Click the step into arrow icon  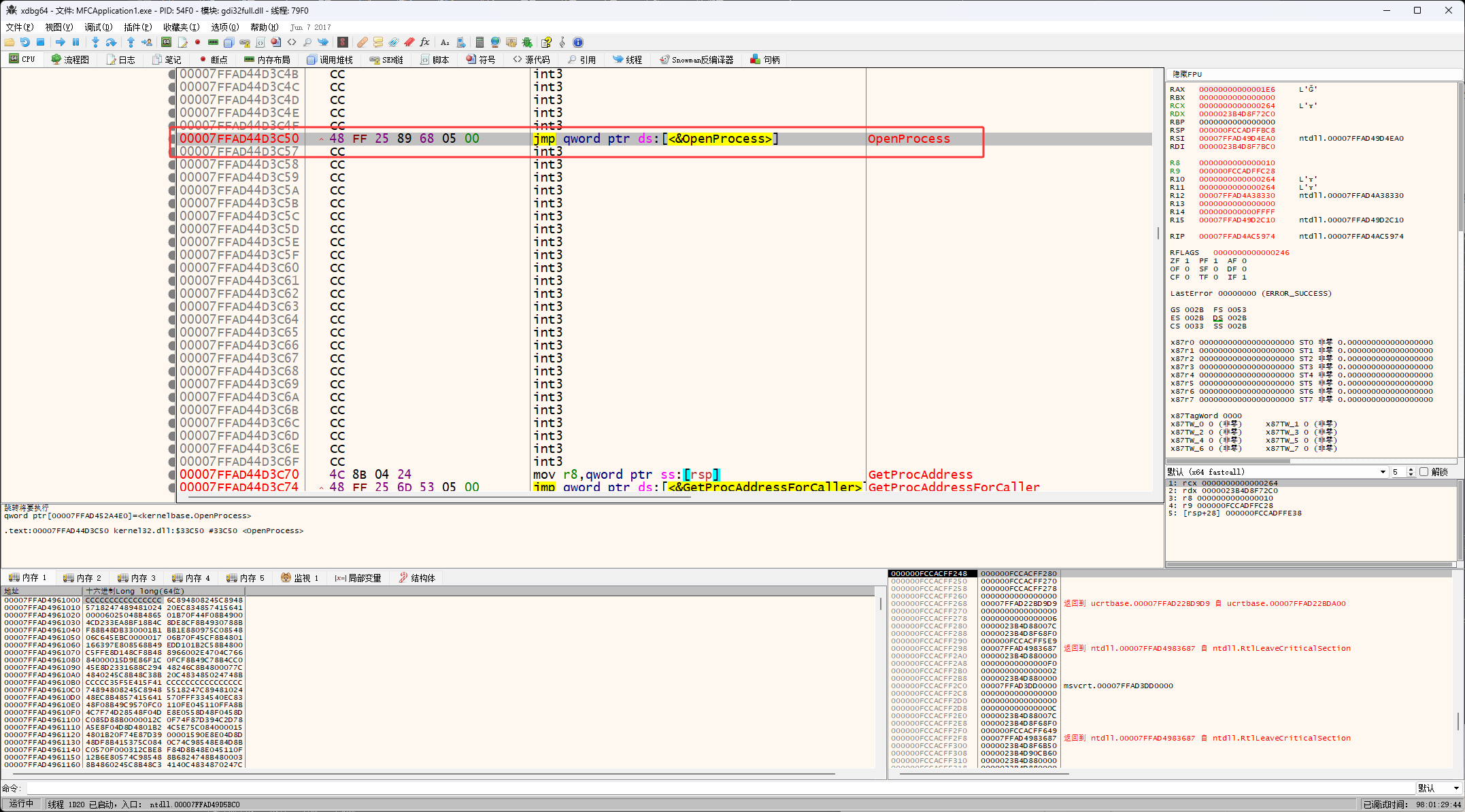point(95,42)
